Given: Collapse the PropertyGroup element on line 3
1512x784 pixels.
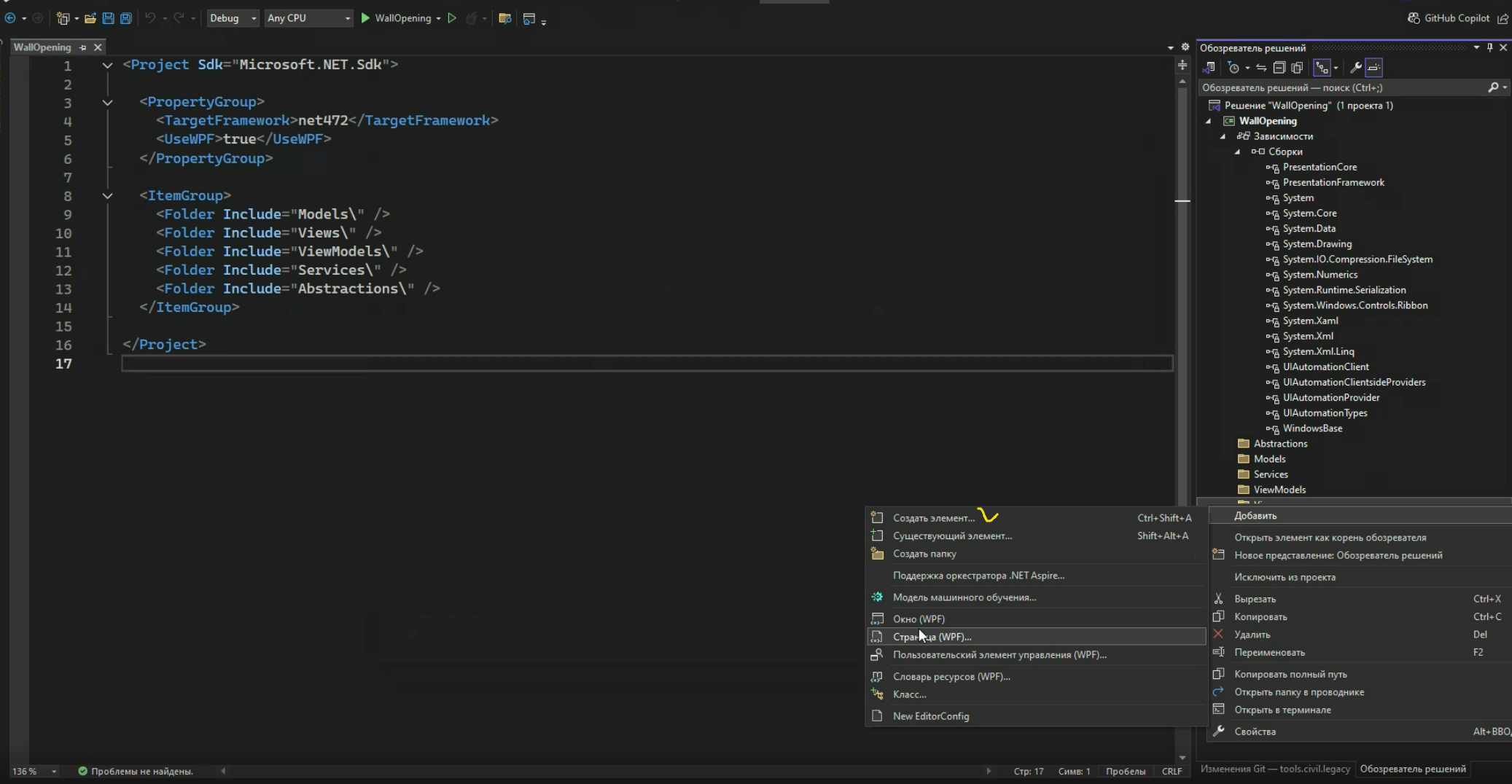Looking at the screenshot, I should click(107, 103).
